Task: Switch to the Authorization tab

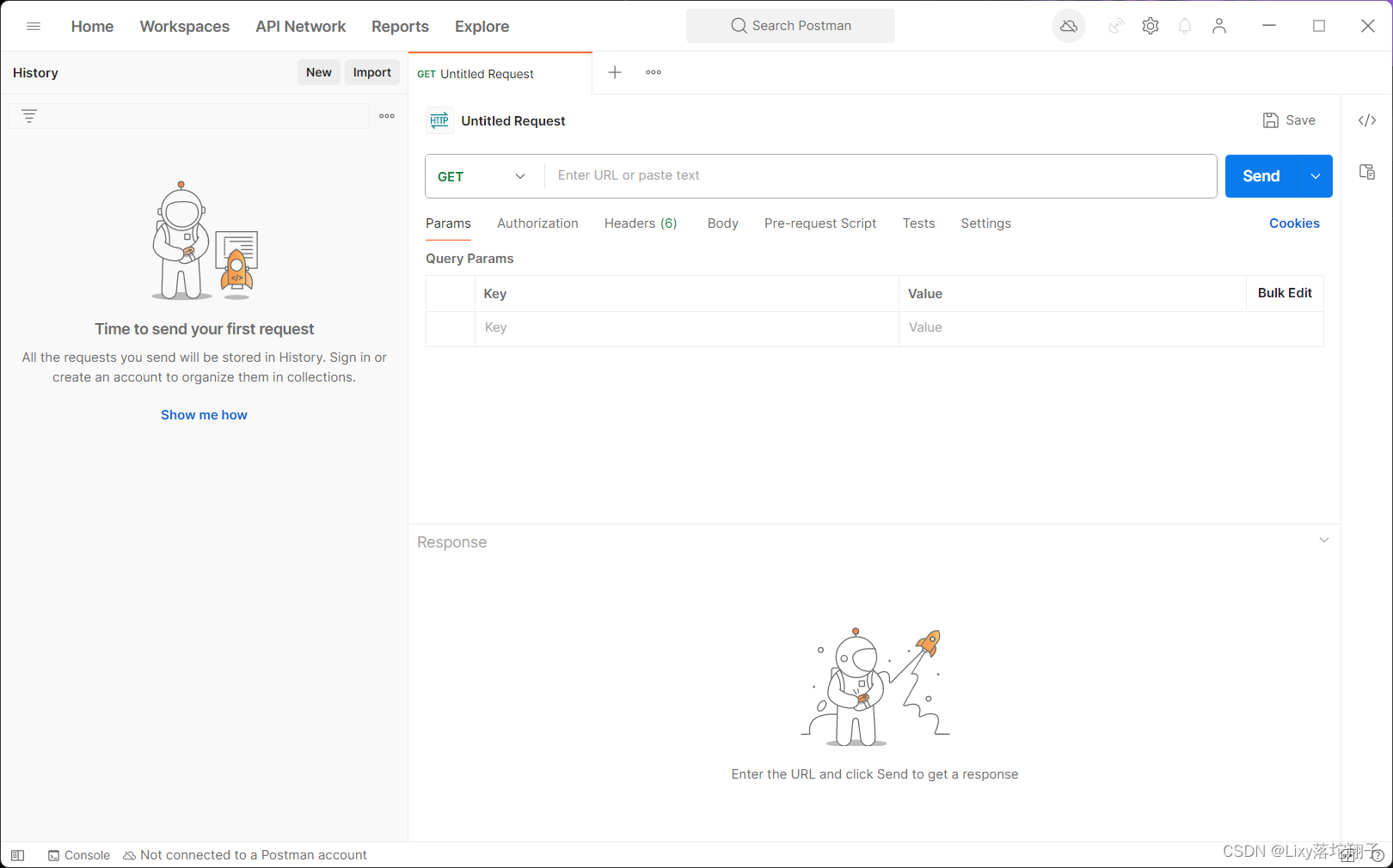Action: [537, 223]
